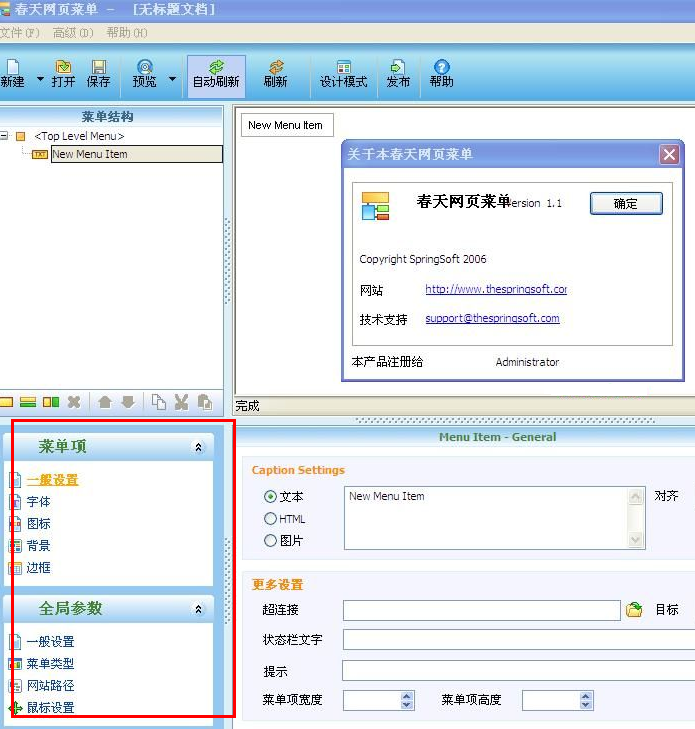Open 一般设置 under 菜单项
The height and width of the screenshot is (729, 695).
click(53, 480)
